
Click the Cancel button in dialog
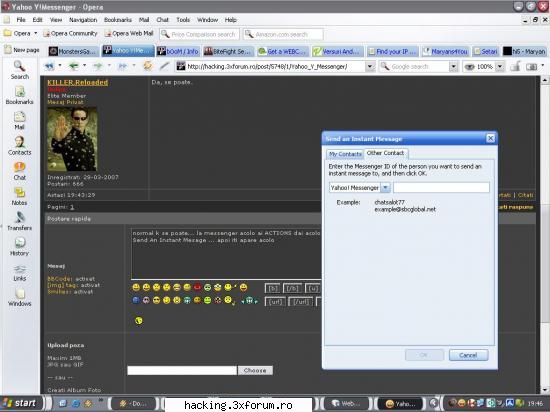[x=468, y=355]
